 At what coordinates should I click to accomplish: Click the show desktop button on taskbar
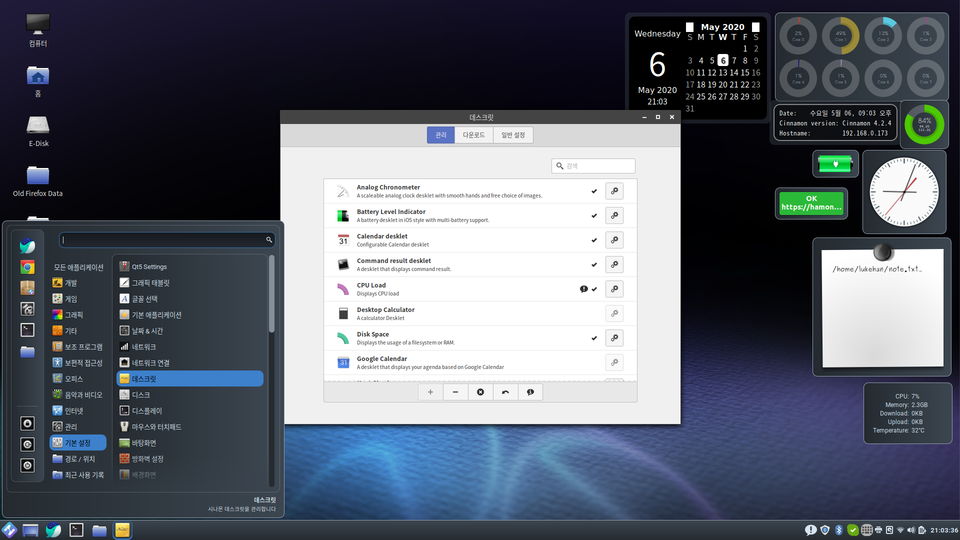click(x=30, y=530)
